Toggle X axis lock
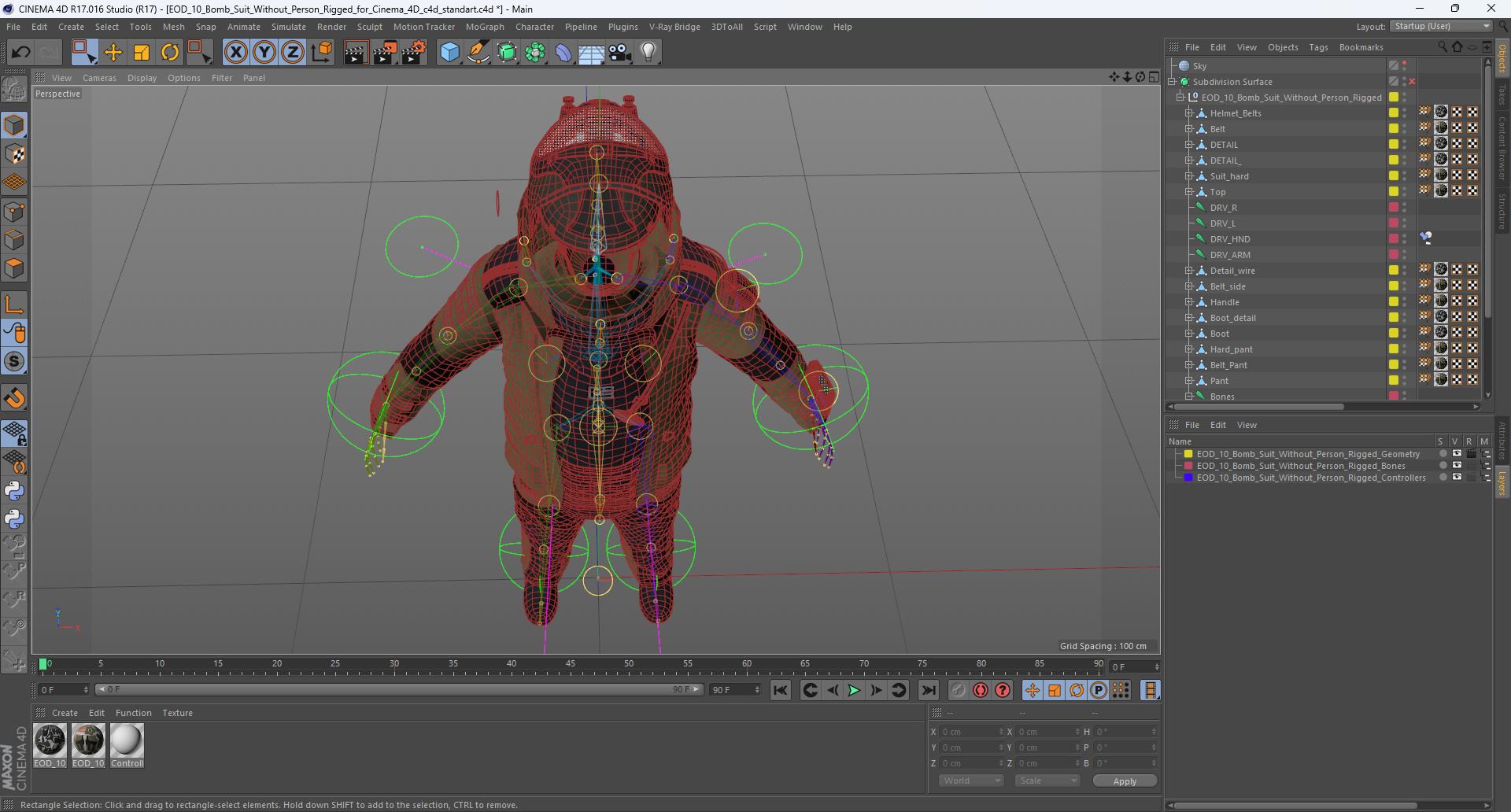Screen dimensions: 1511x812 [x=235, y=53]
